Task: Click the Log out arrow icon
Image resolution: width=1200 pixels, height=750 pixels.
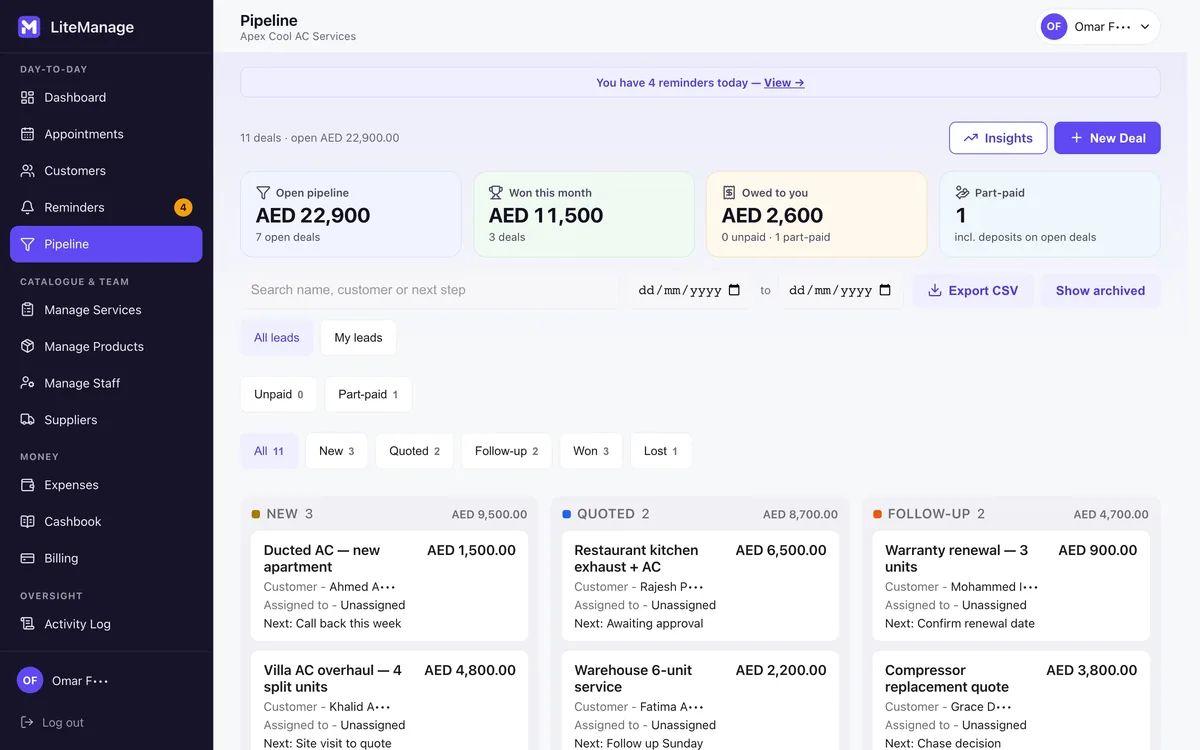Action: [x=28, y=722]
